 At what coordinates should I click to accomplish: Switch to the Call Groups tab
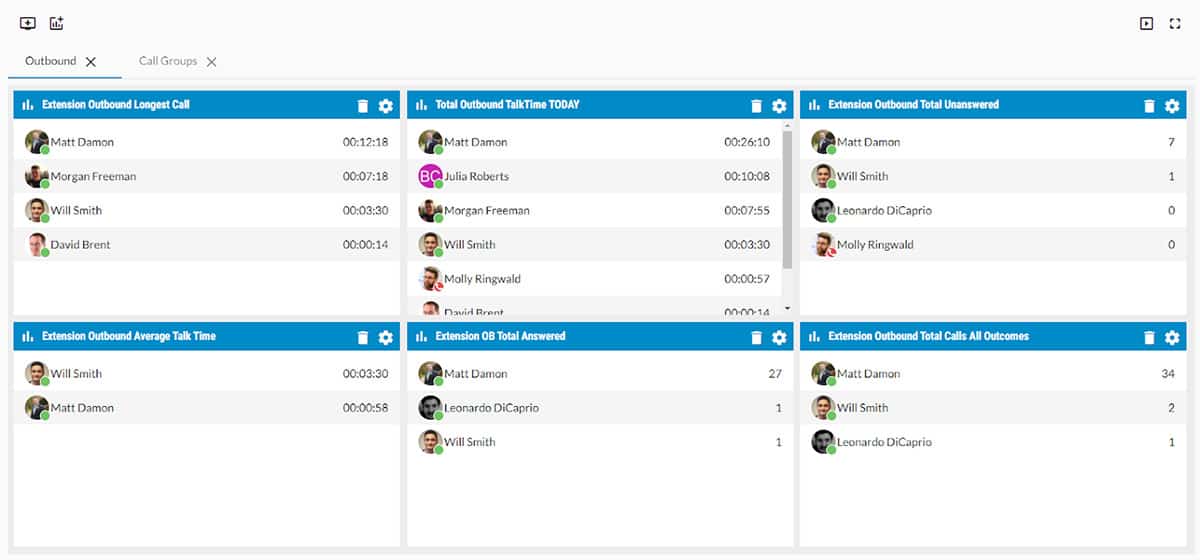(167, 61)
